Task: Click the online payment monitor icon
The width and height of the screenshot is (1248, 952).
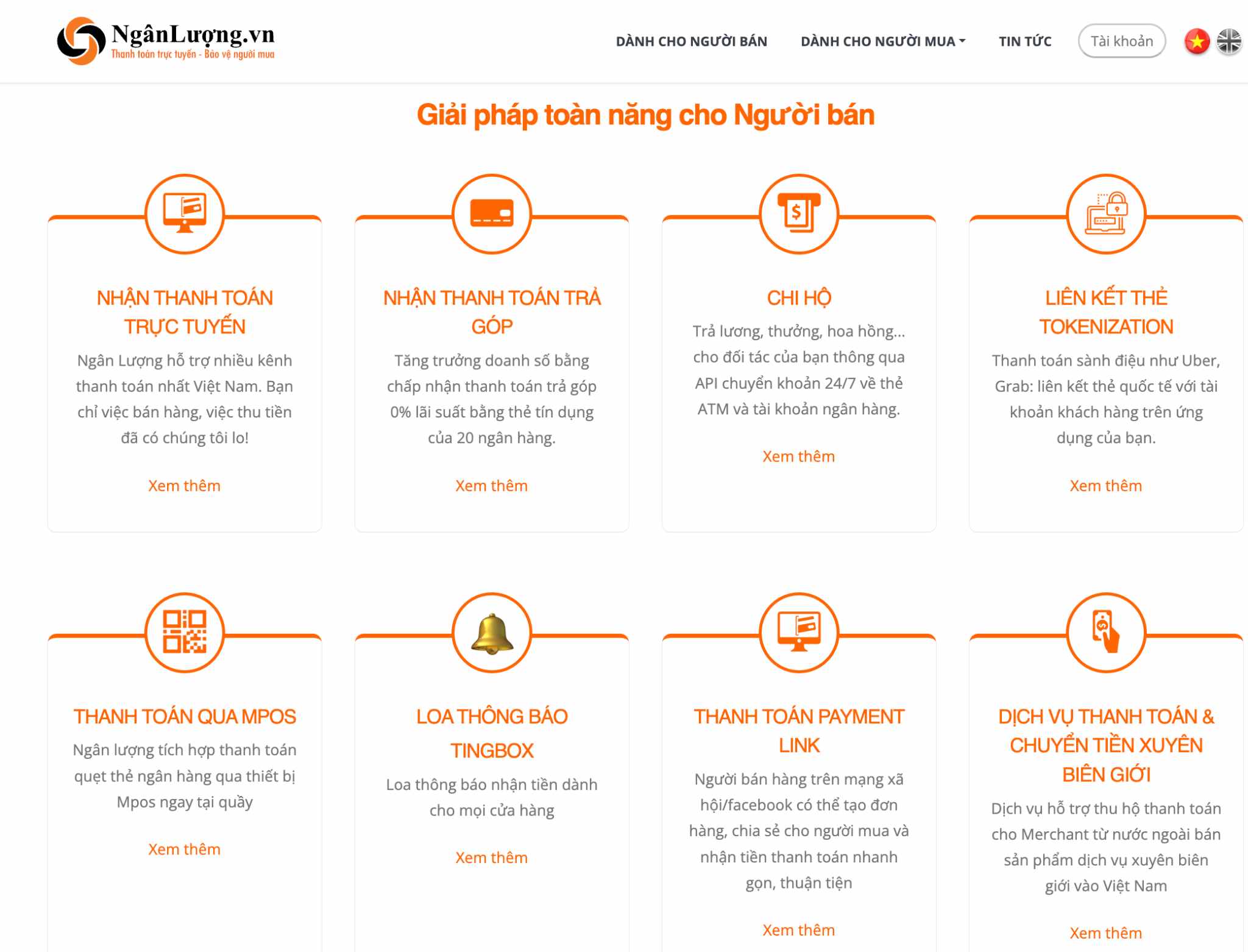Action: point(185,213)
